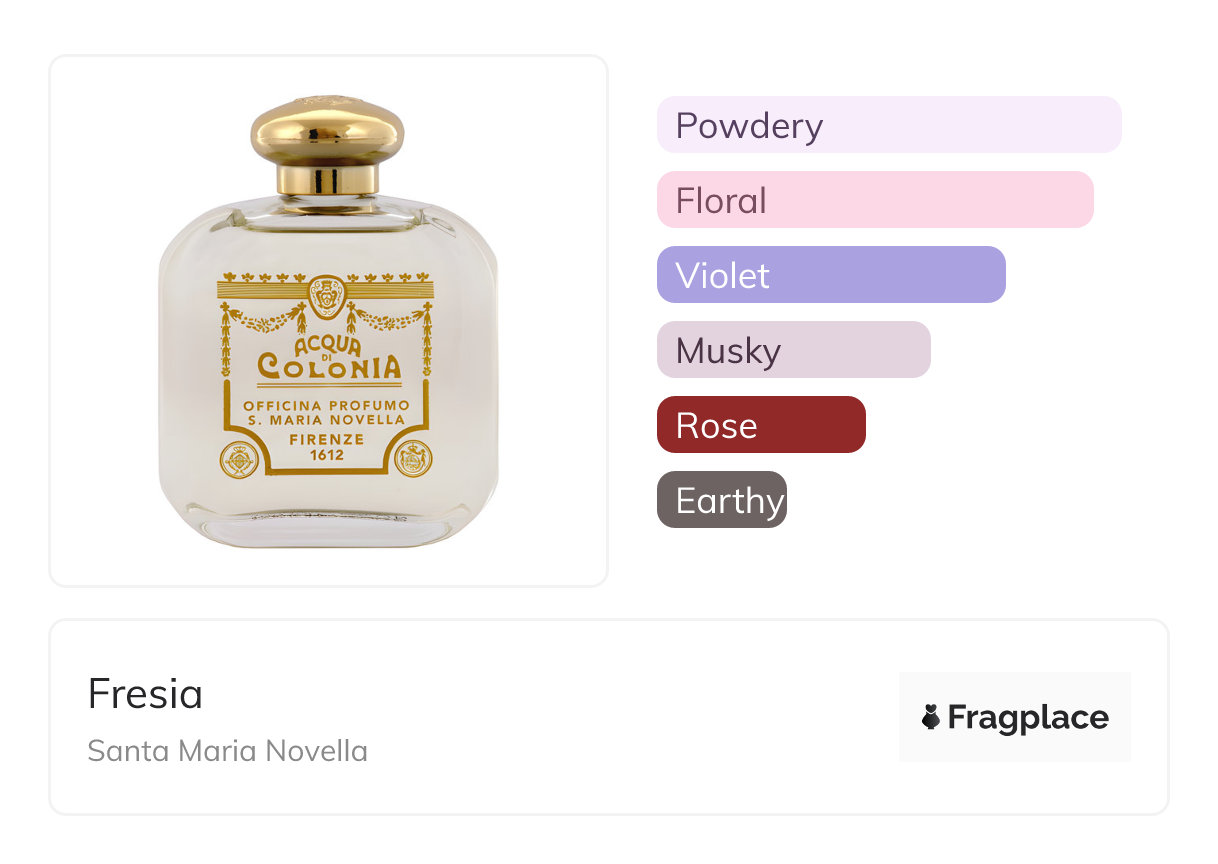Click the crest emblem atop the bottle label
The image size is (1218, 864).
326,296
